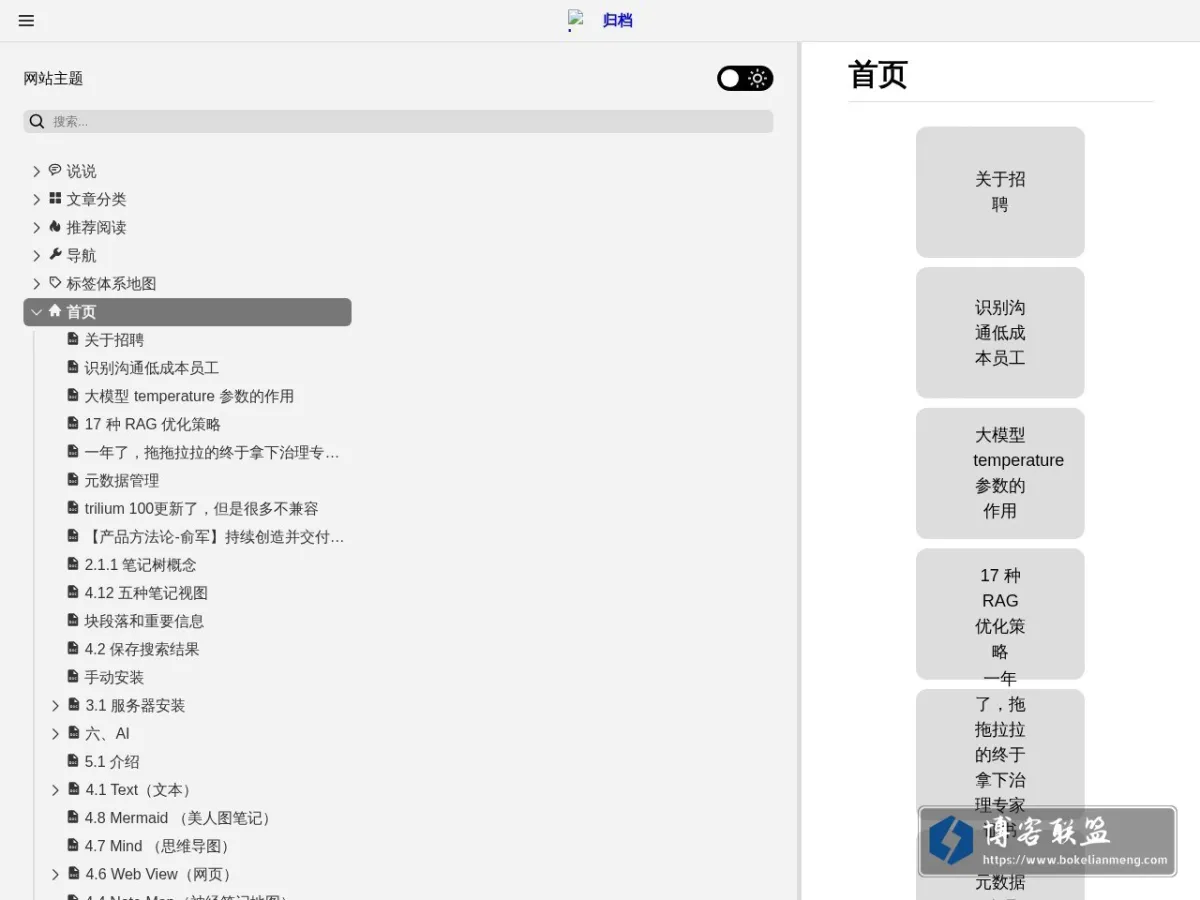Expand the 4.6 Web View node
This screenshot has width=1200, height=900.
[x=56, y=875]
